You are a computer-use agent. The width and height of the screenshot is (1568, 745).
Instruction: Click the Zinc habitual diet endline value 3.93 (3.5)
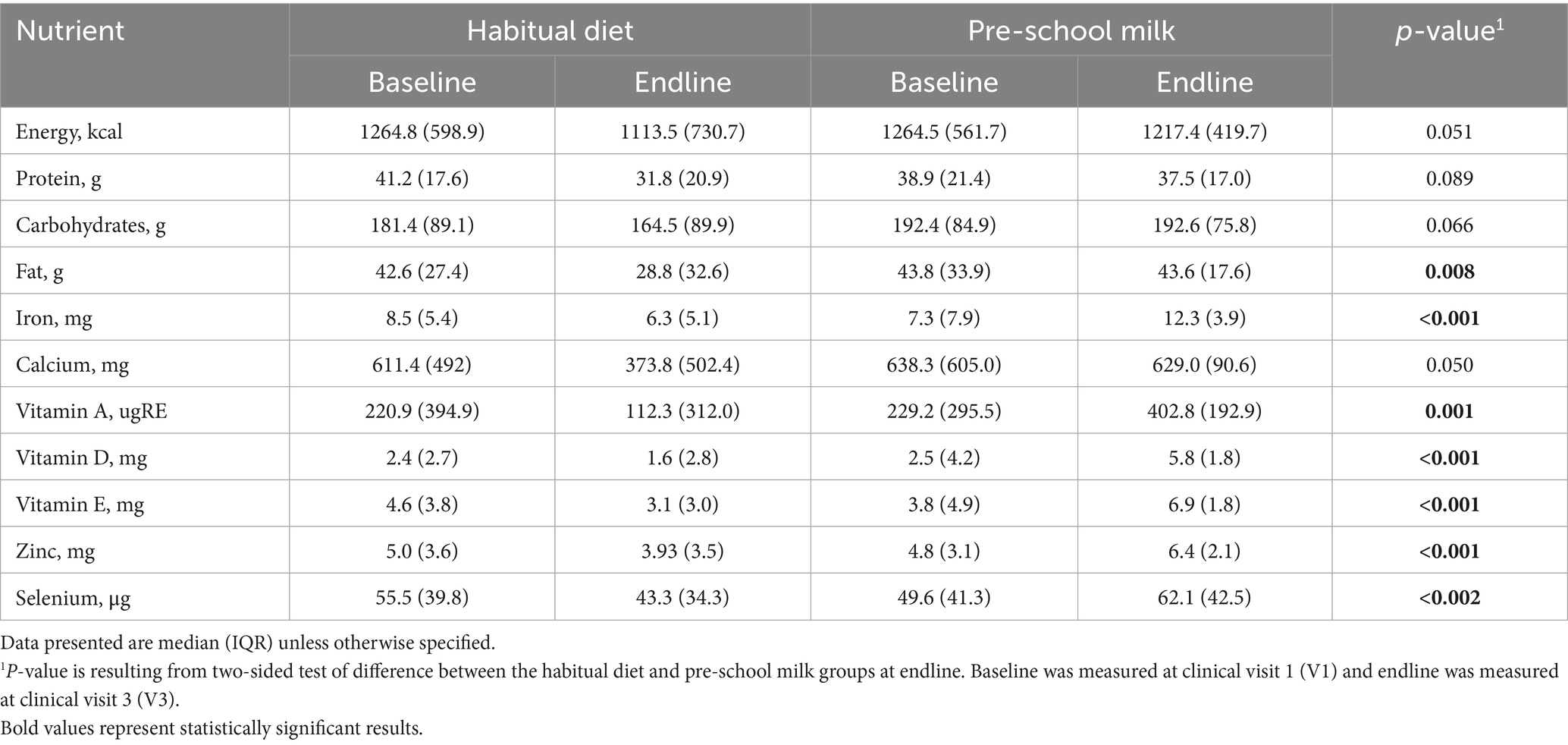tap(682, 552)
